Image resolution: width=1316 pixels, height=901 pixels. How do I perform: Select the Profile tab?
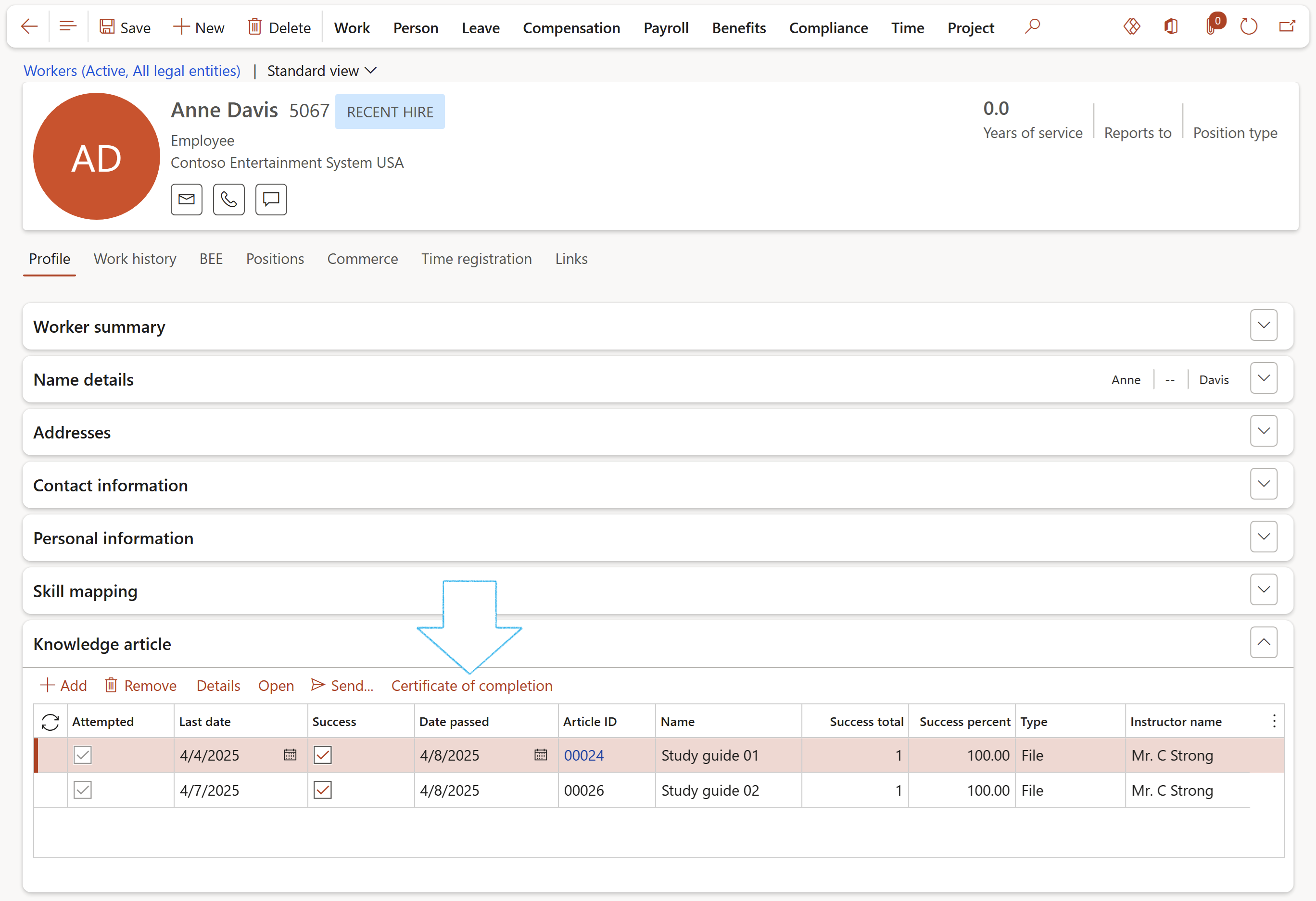49,259
